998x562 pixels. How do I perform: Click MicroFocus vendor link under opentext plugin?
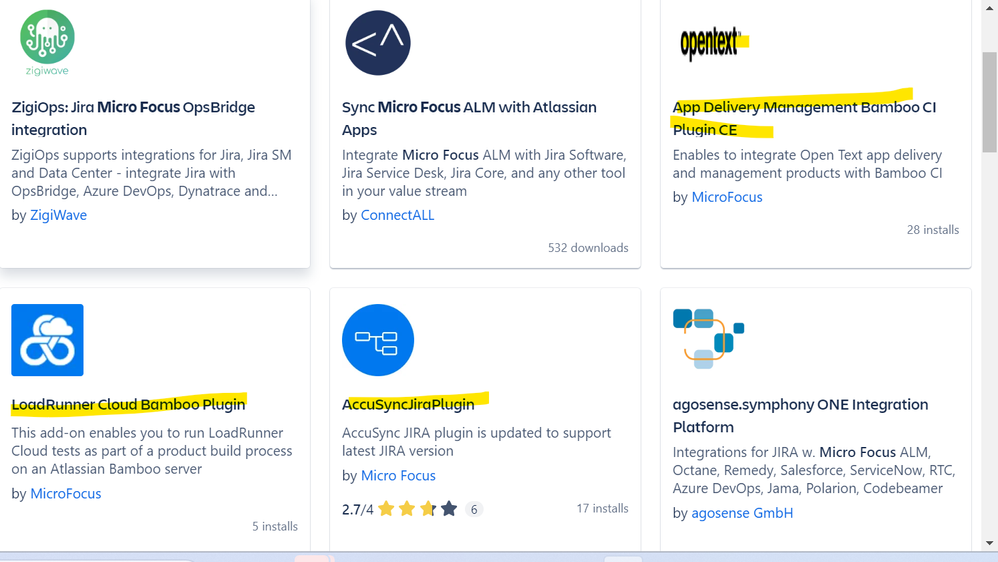[x=727, y=197]
